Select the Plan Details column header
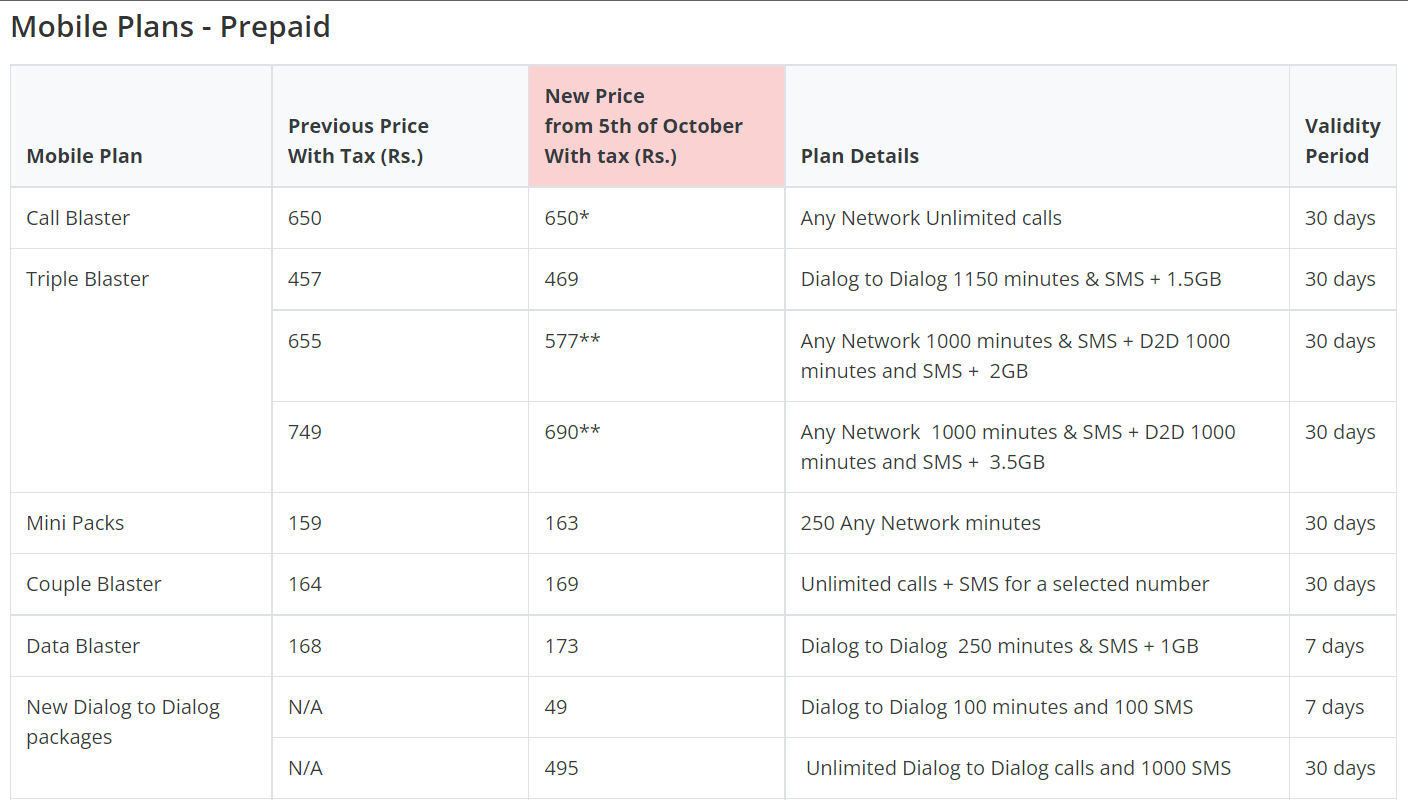Screen dimensions: 1408x800 click(x=859, y=156)
